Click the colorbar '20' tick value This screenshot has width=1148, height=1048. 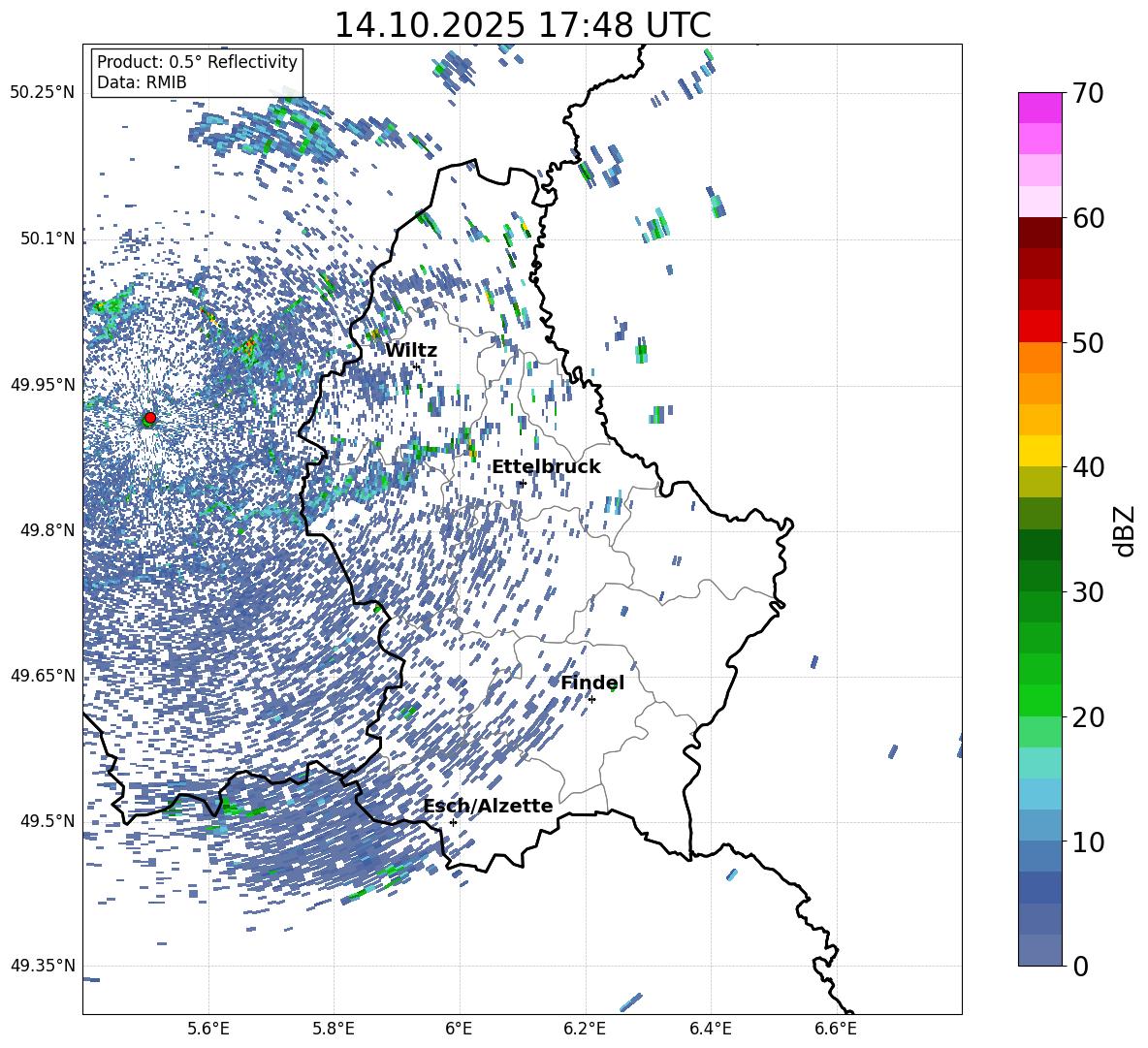(x=1088, y=716)
